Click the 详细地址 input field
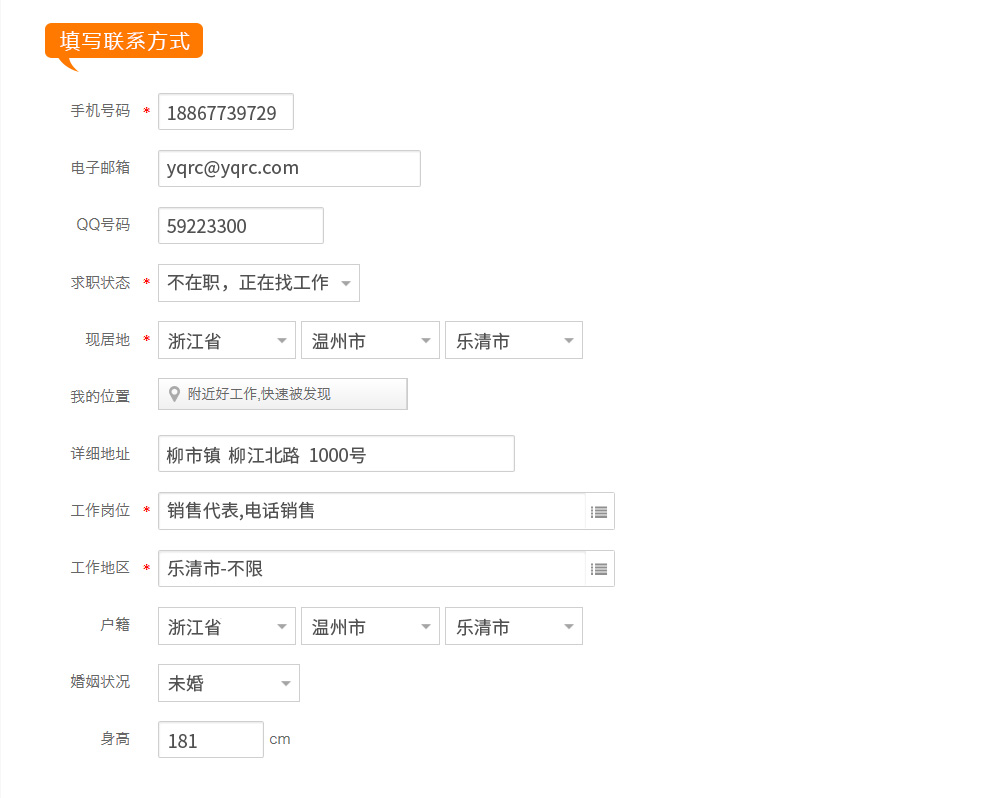The width and height of the screenshot is (981, 798). tap(336, 454)
